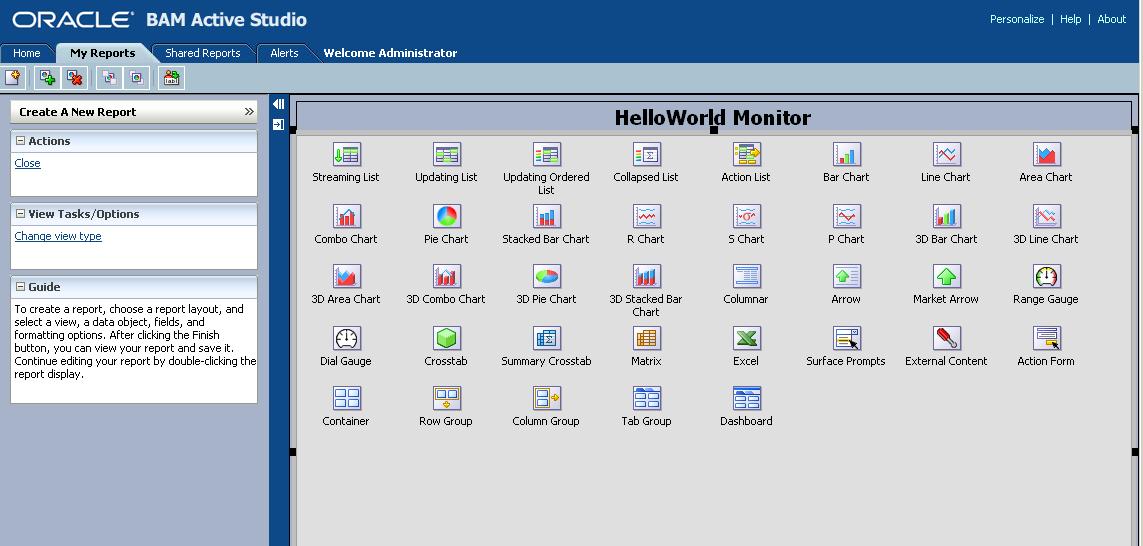Choose the Pie Chart view type
Viewport: 1143px width, 546px height.
(x=446, y=217)
